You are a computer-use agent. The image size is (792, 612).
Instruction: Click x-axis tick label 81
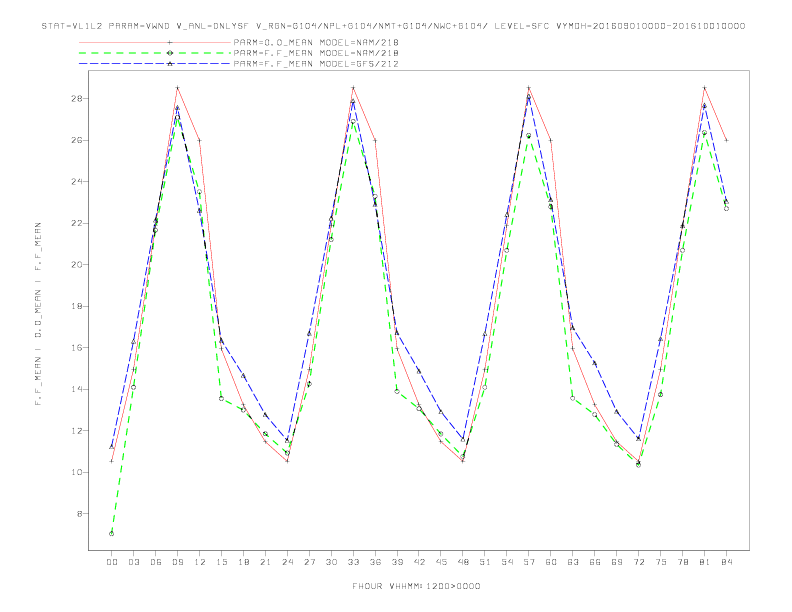pos(705,562)
